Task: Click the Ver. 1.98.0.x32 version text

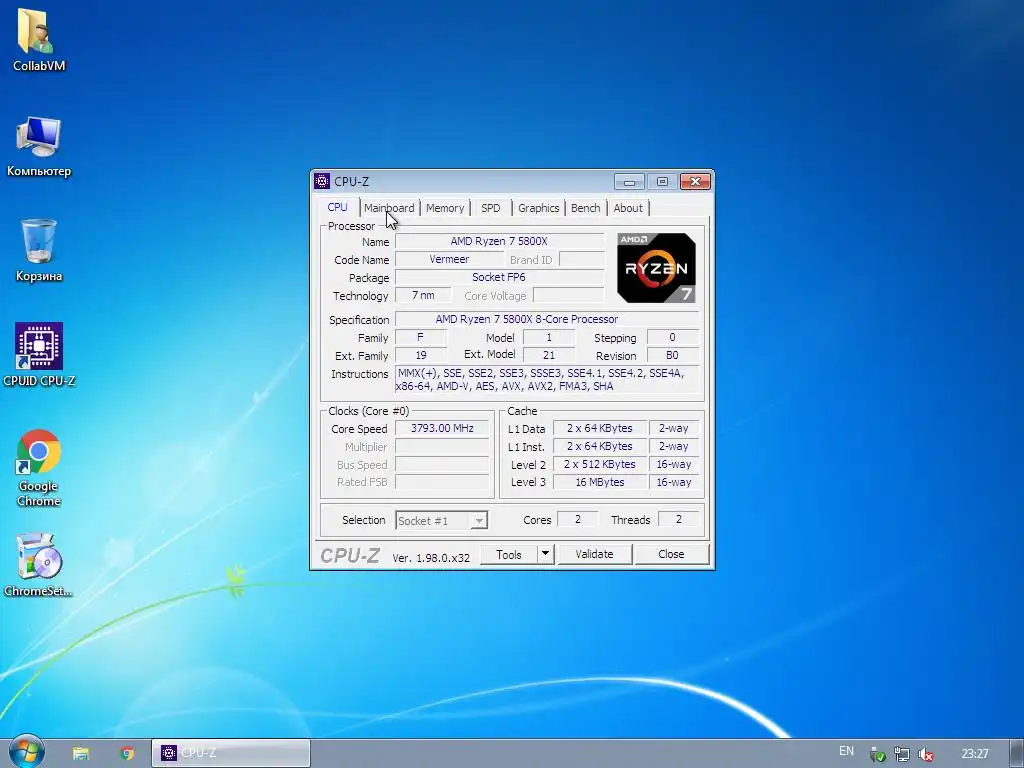Action: pyautogui.click(x=431, y=558)
